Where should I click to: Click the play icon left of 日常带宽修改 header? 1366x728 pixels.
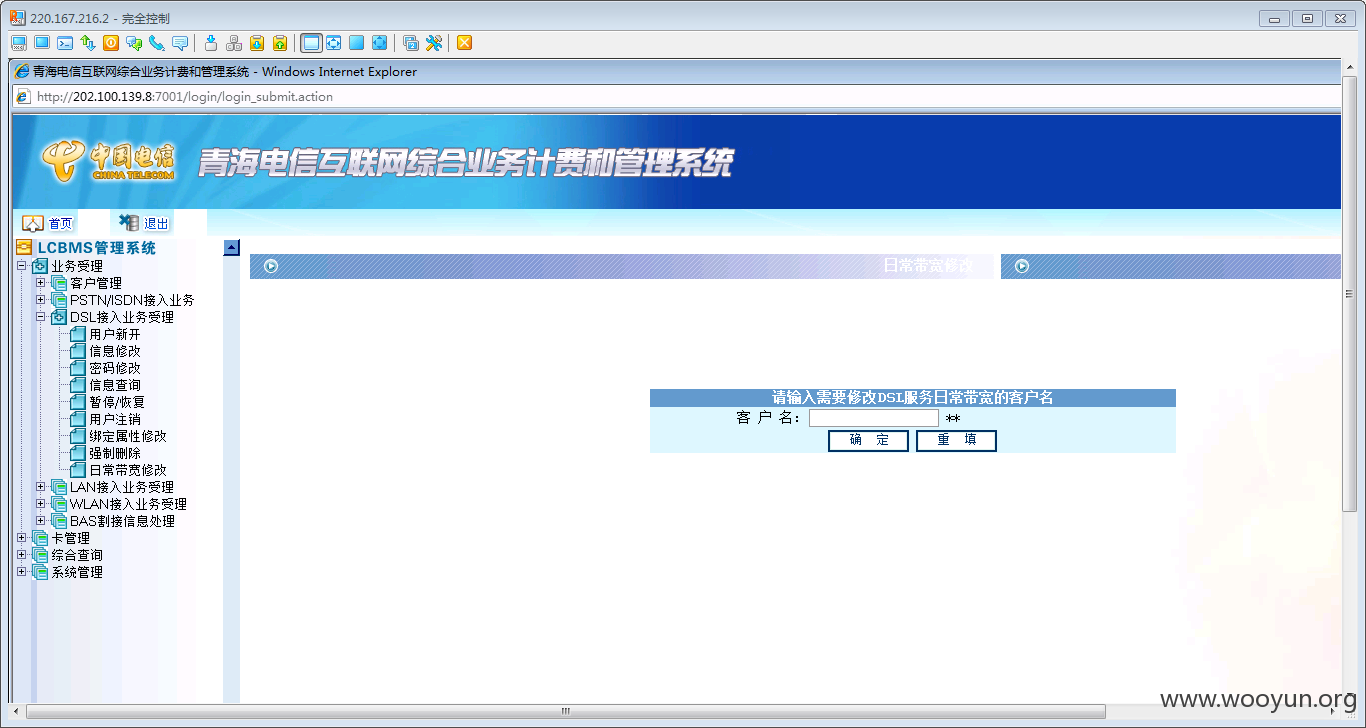click(x=271, y=266)
